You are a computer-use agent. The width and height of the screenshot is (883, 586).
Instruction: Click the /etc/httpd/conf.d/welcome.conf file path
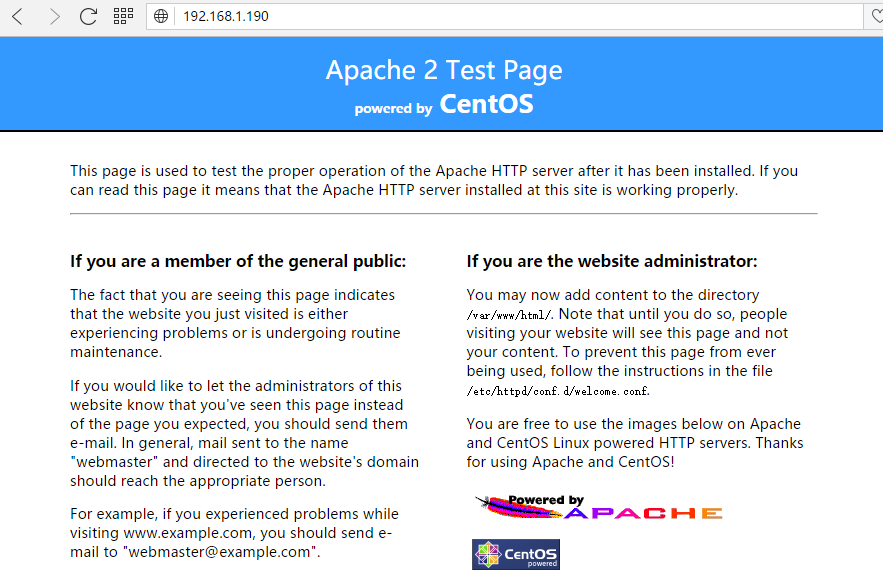coord(558,391)
